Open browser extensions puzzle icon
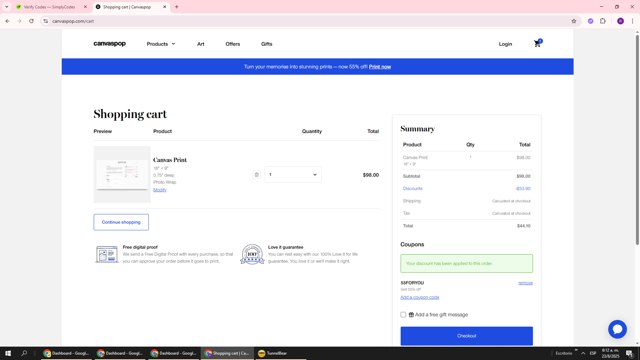640x360 pixels. pyautogui.click(x=602, y=21)
